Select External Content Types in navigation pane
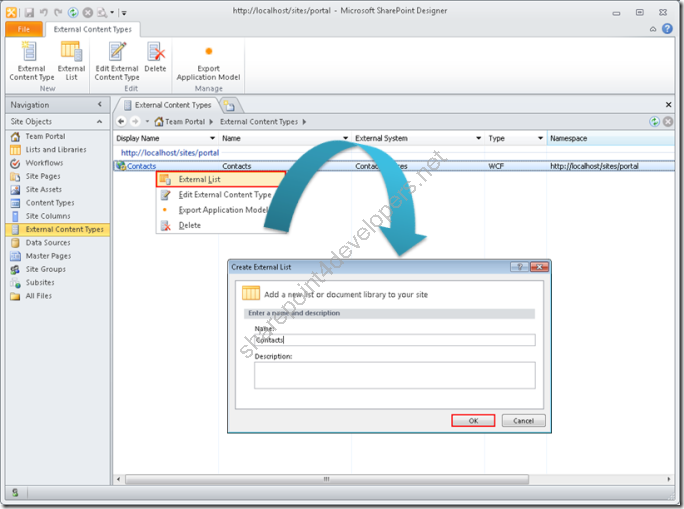The image size is (684, 509). [x=58, y=229]
